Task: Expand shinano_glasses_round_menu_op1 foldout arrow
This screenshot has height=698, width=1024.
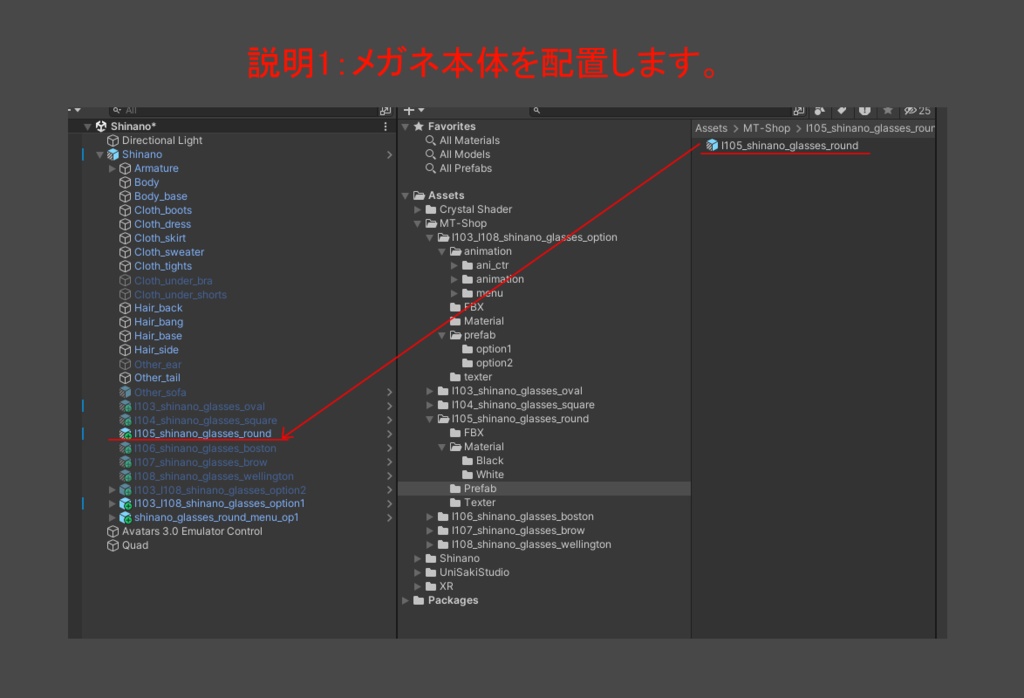Action: (112, 518)
